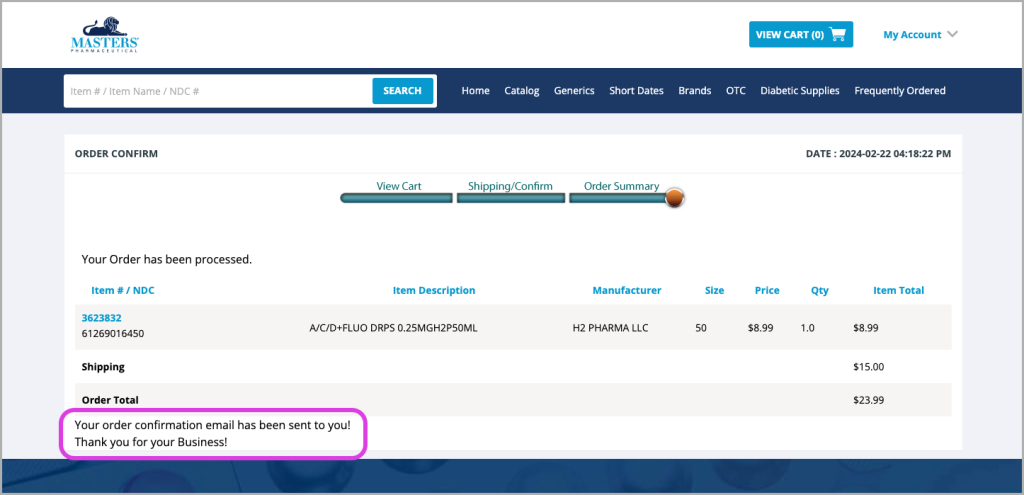Click the SEARCH button
The width and height of the screenshot is (1024, 495).
point(402,91)
